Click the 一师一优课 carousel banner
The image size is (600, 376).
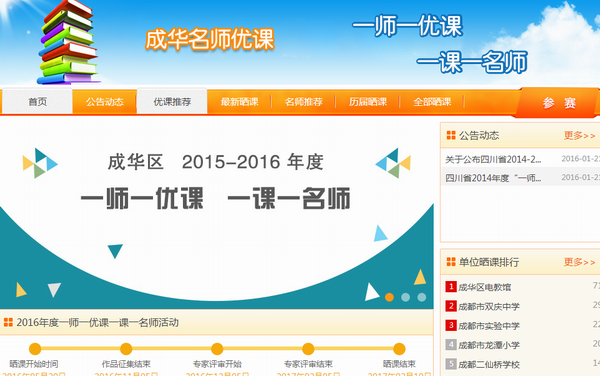(x=217, y=213)
